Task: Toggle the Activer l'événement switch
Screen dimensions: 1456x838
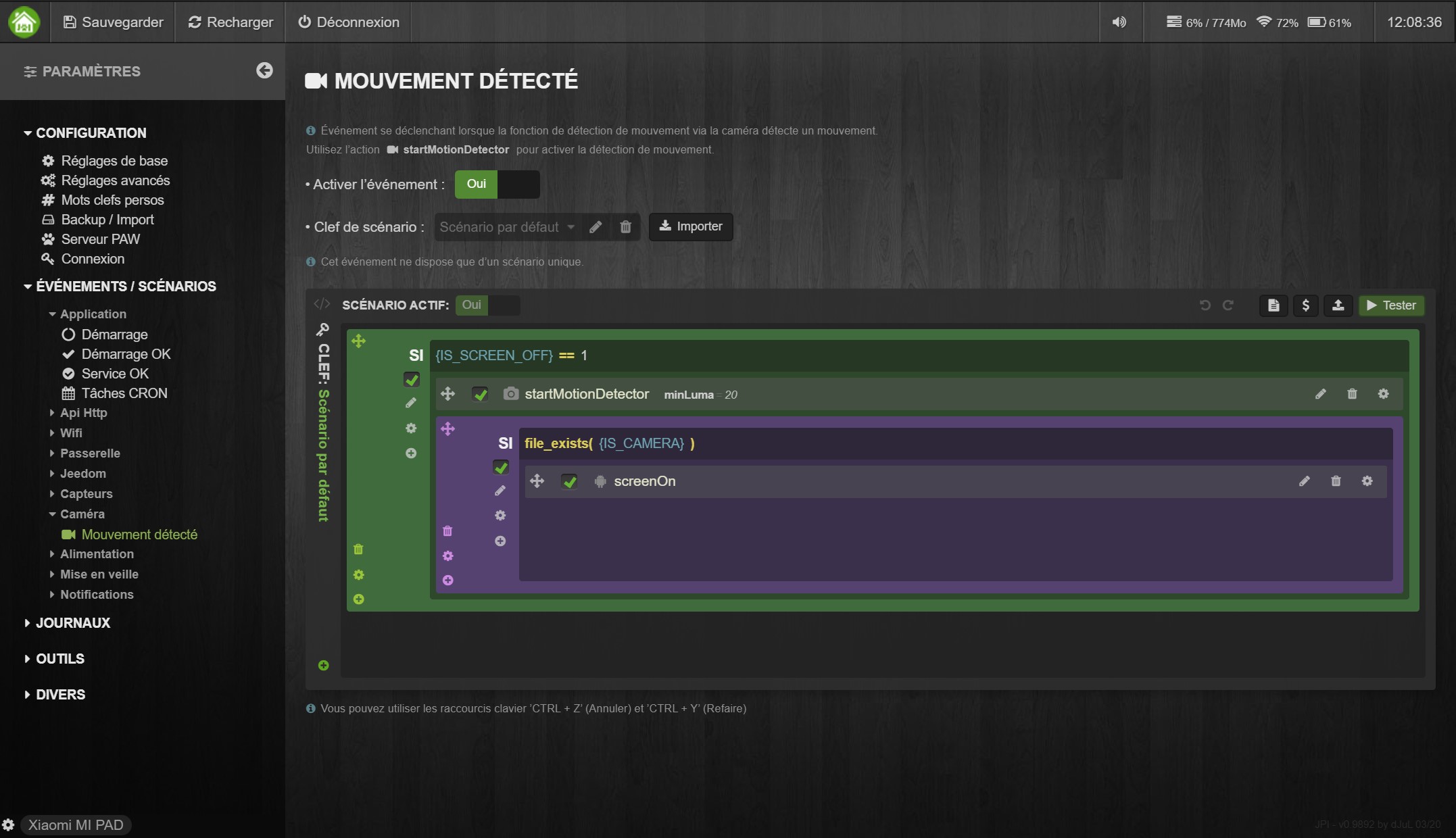Action: 497,184
